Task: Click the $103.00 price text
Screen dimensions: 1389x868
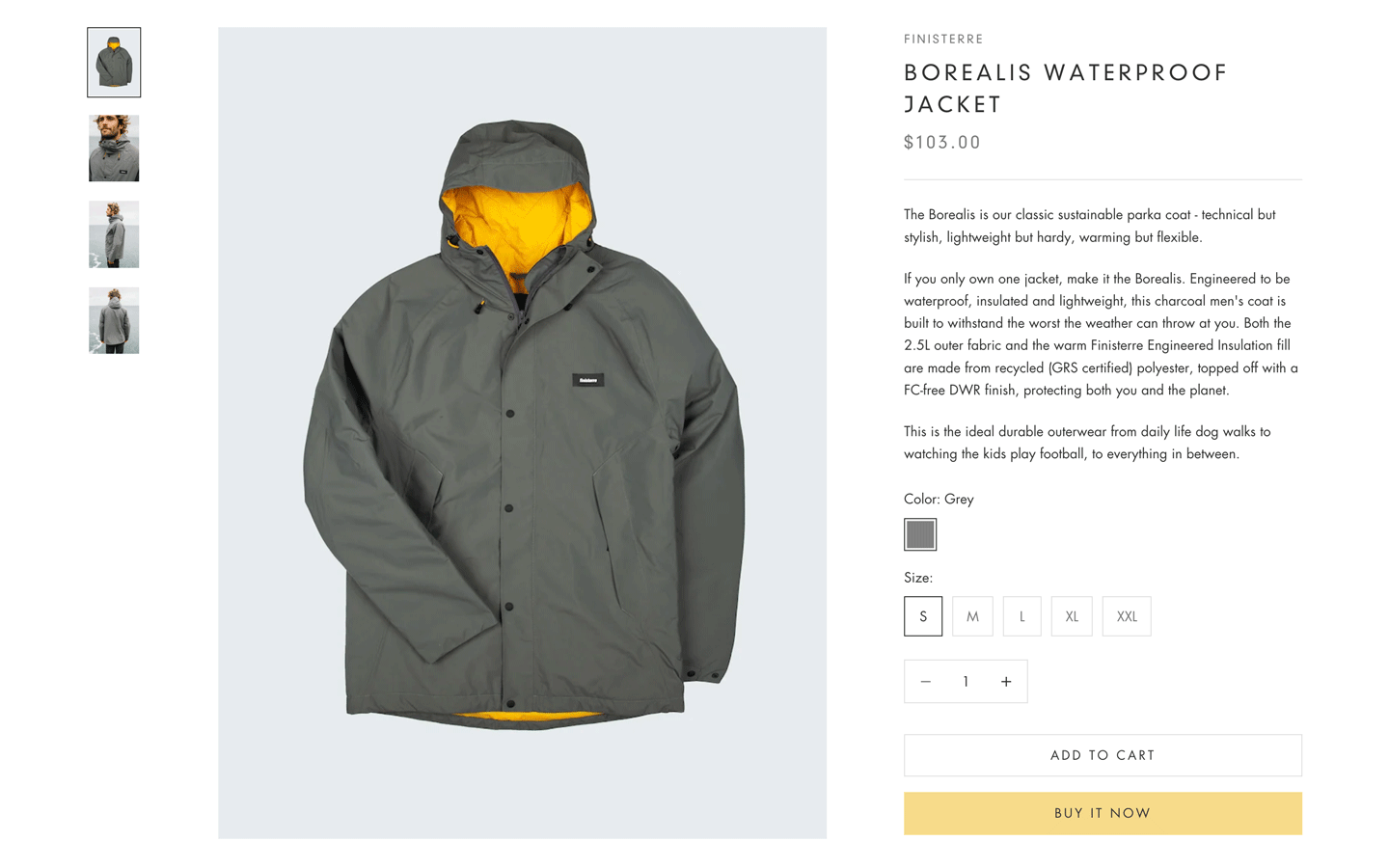Action: [x=942, y=143]
